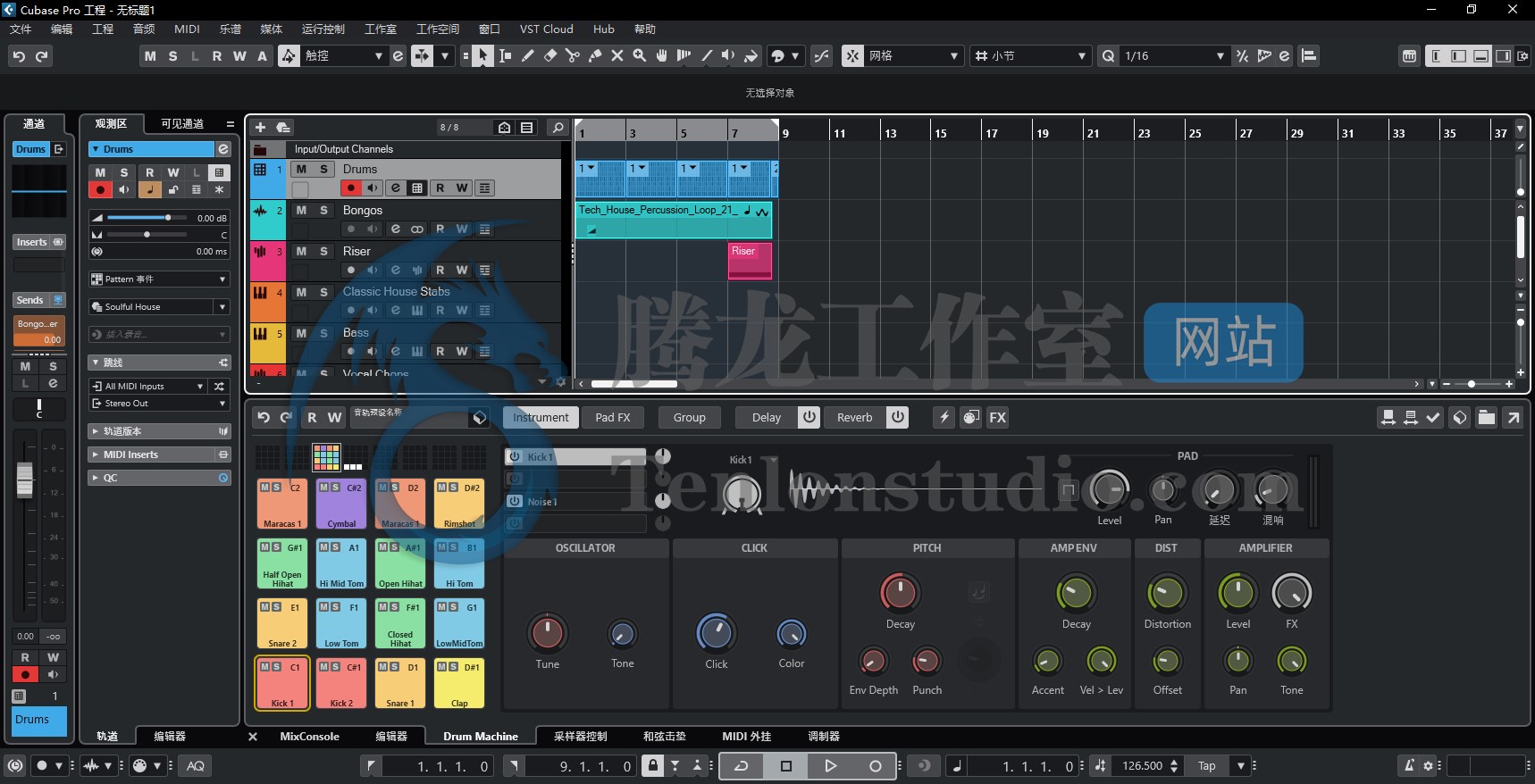Toggle the Kick 1 layer power button
Viewport: 1535px width, 784px height.
pos(515,456)
